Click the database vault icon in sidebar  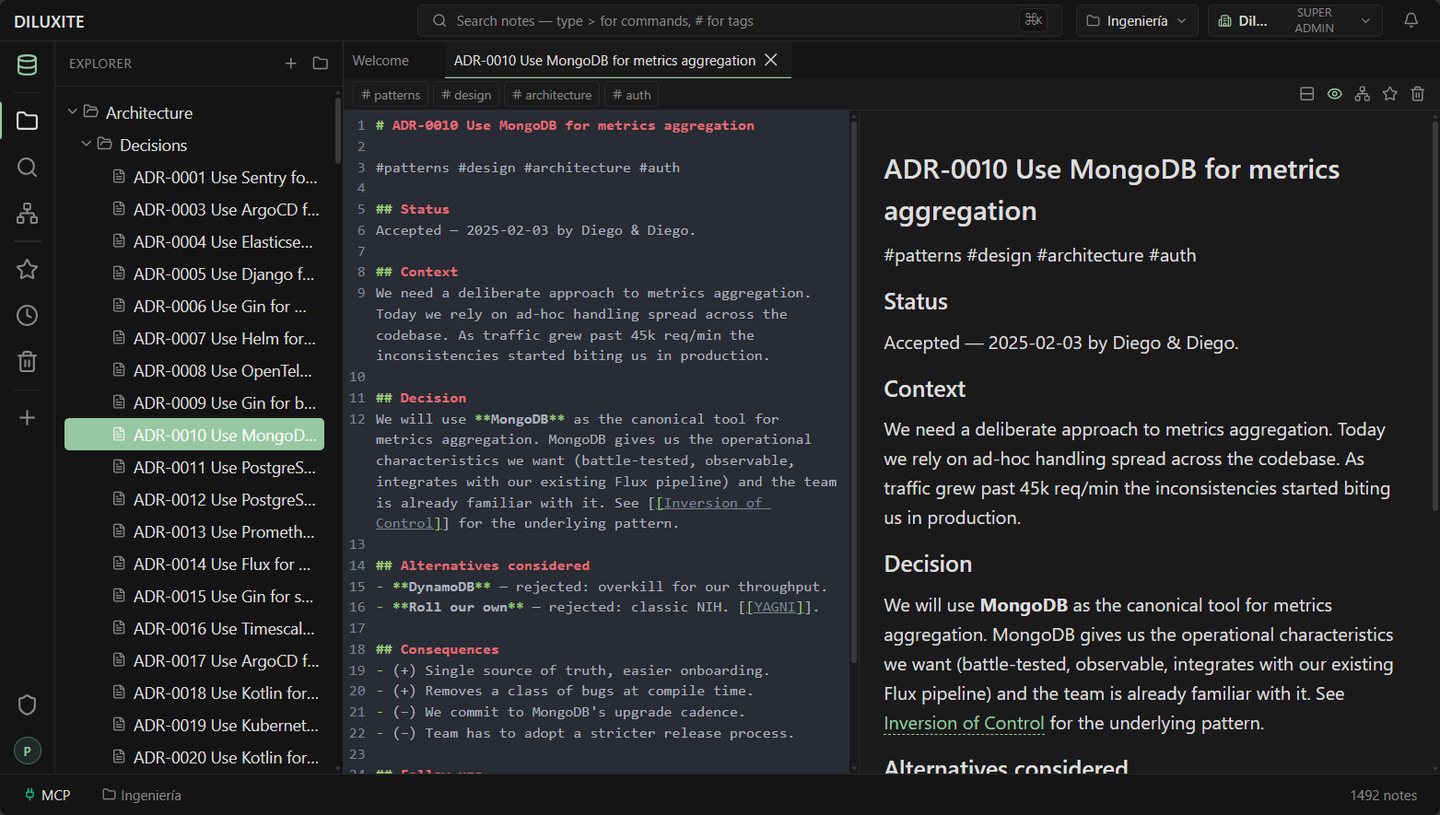click(27, 65)
